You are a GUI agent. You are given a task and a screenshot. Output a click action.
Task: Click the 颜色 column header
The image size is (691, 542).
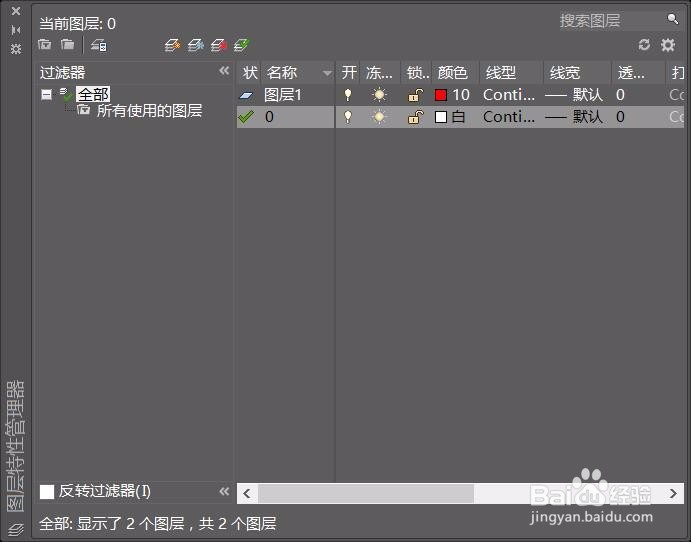[455, 73]
